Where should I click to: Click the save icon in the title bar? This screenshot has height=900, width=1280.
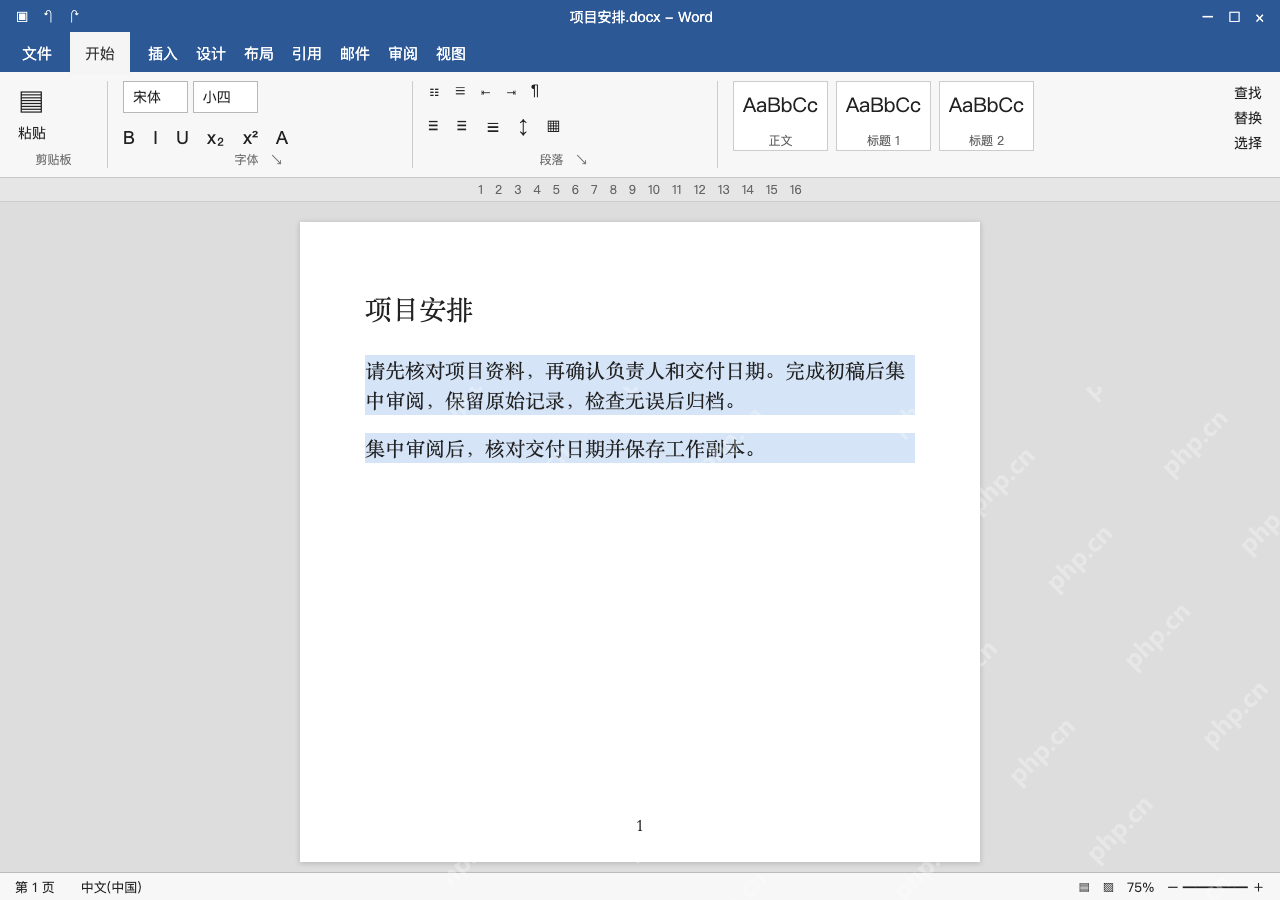22,16
